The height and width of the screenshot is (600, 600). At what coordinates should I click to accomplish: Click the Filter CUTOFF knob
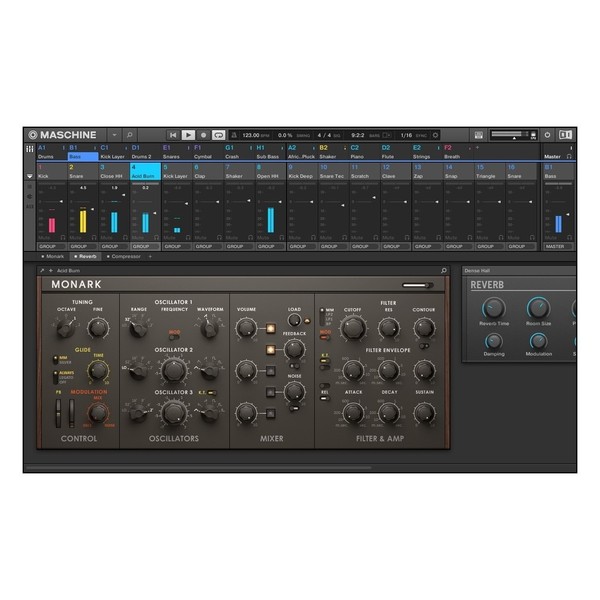[x=353, y=328]
